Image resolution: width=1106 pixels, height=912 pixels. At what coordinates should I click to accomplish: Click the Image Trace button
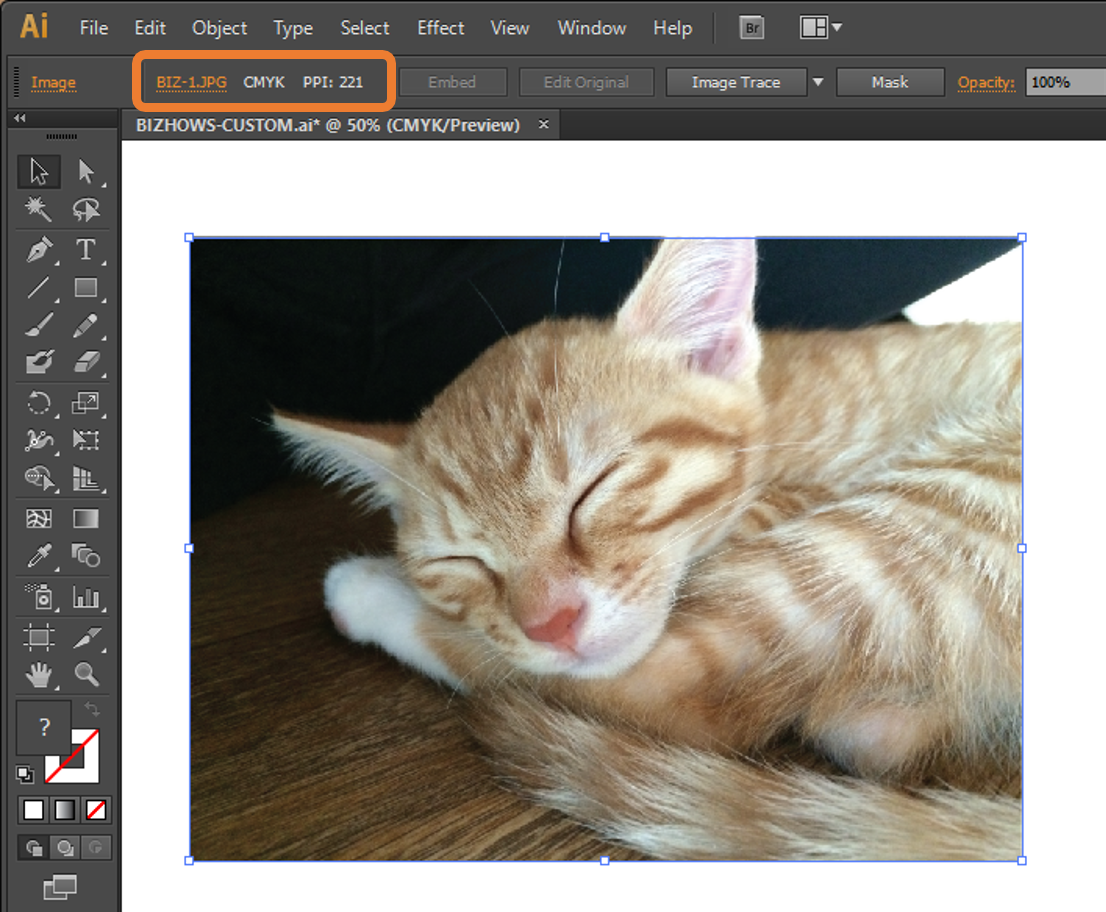point(735,82)
